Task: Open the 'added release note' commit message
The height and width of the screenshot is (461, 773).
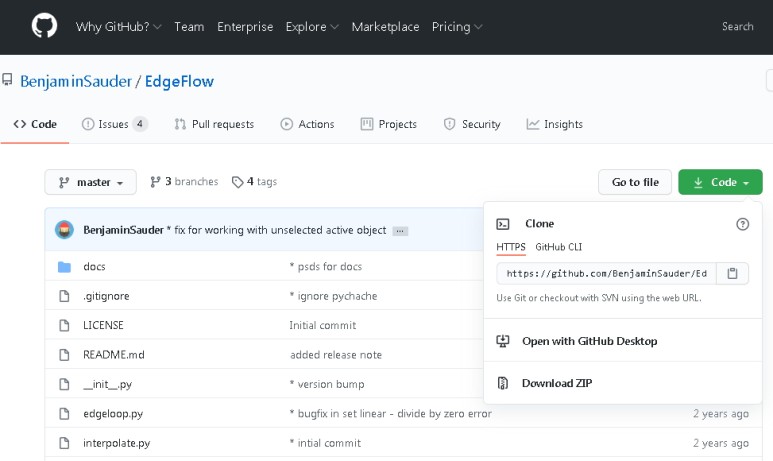Action: pyautogui.click(x=336, y=355)
